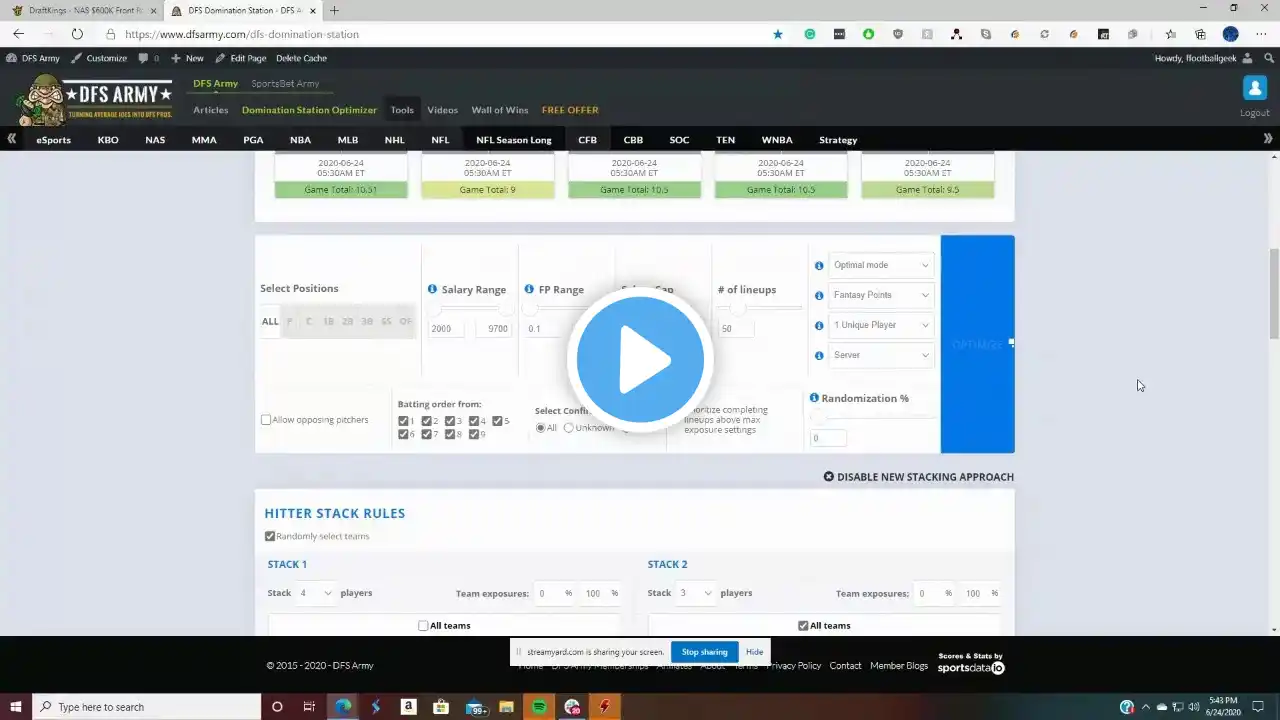Open the MLB sport tab

coord(347,140)
